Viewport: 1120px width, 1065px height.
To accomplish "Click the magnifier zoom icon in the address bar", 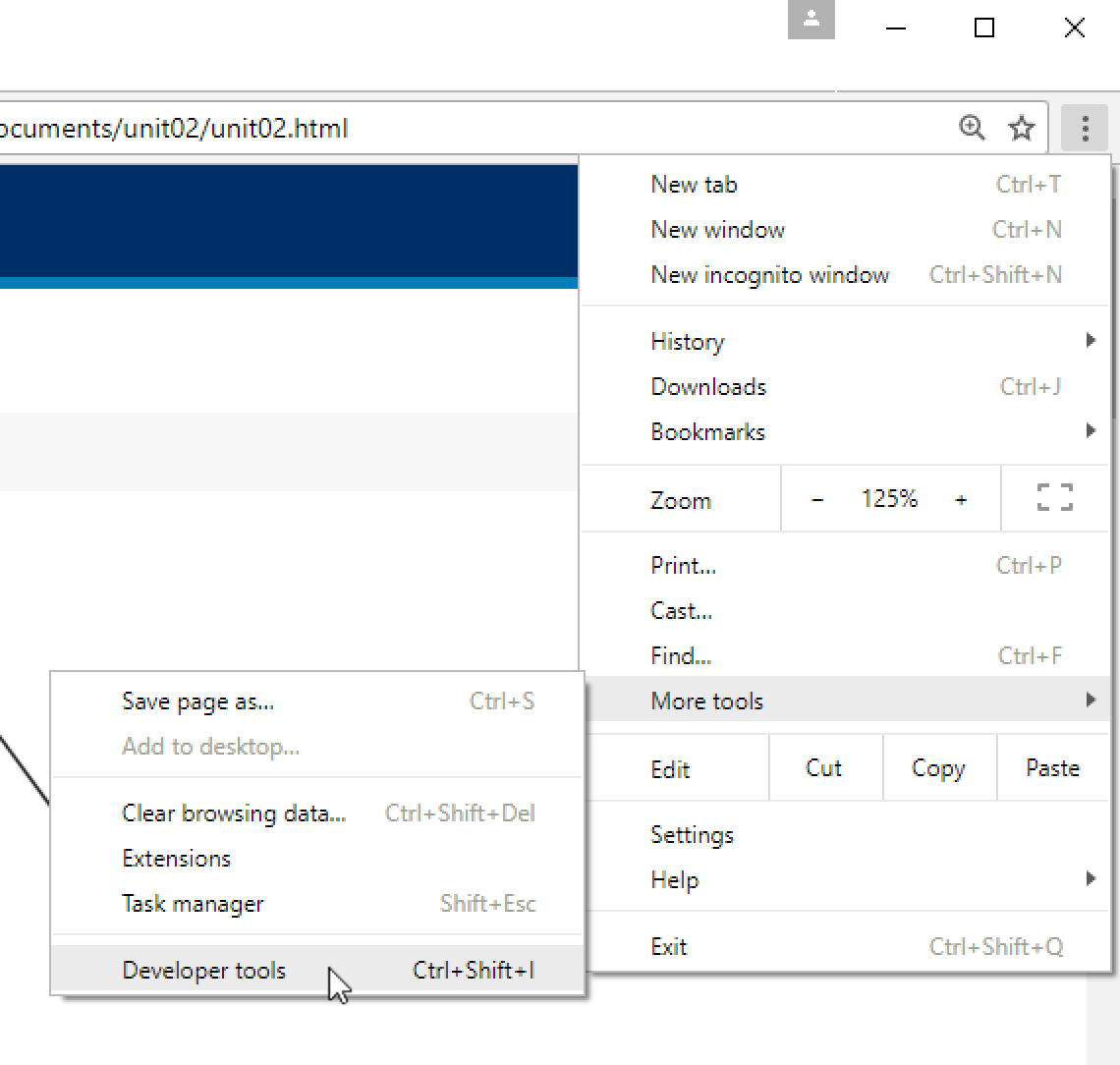I will [x=972, y=128].
